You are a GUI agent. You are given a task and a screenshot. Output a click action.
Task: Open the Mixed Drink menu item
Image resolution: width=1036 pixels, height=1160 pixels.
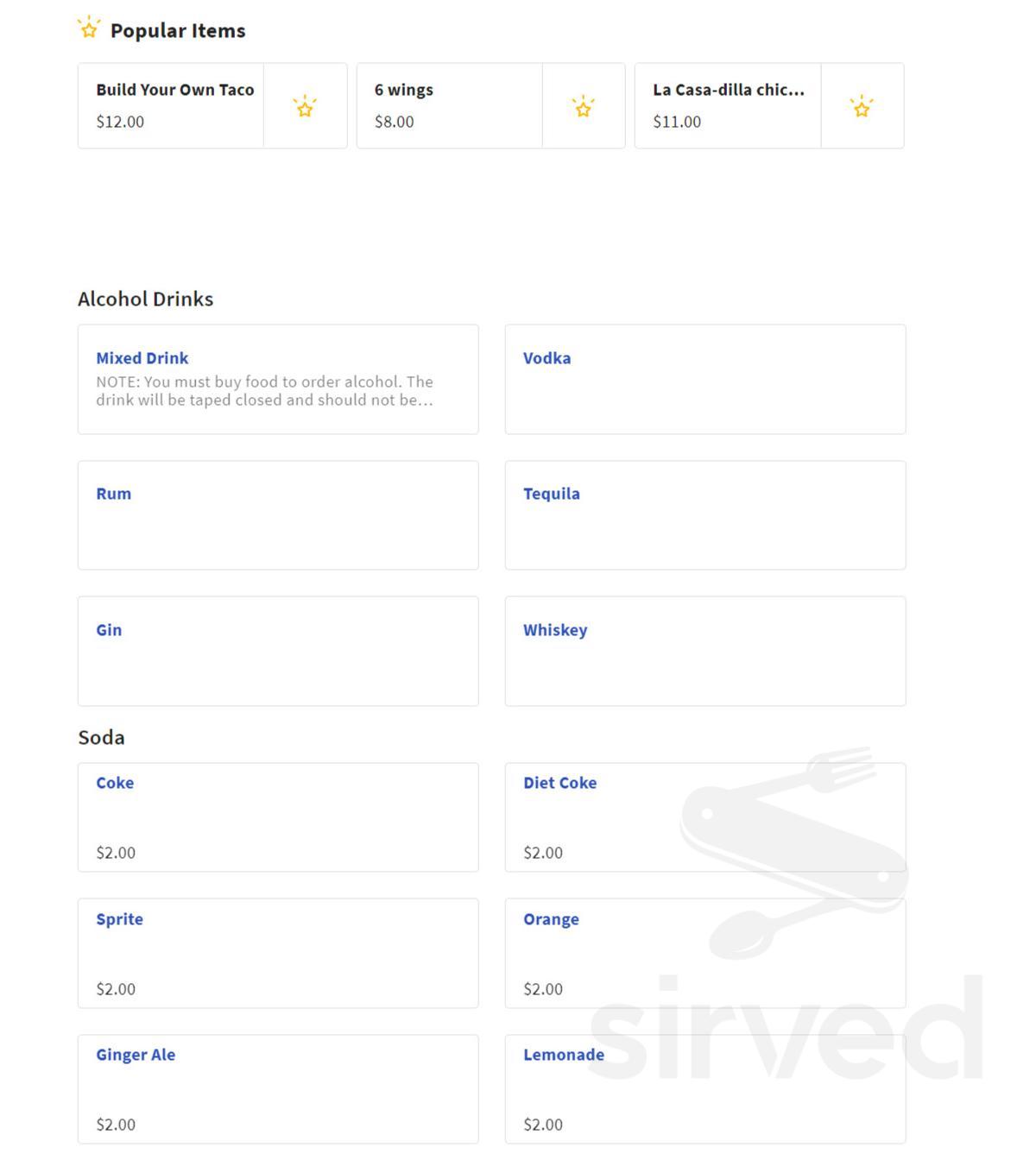click(x=142, y=358)
